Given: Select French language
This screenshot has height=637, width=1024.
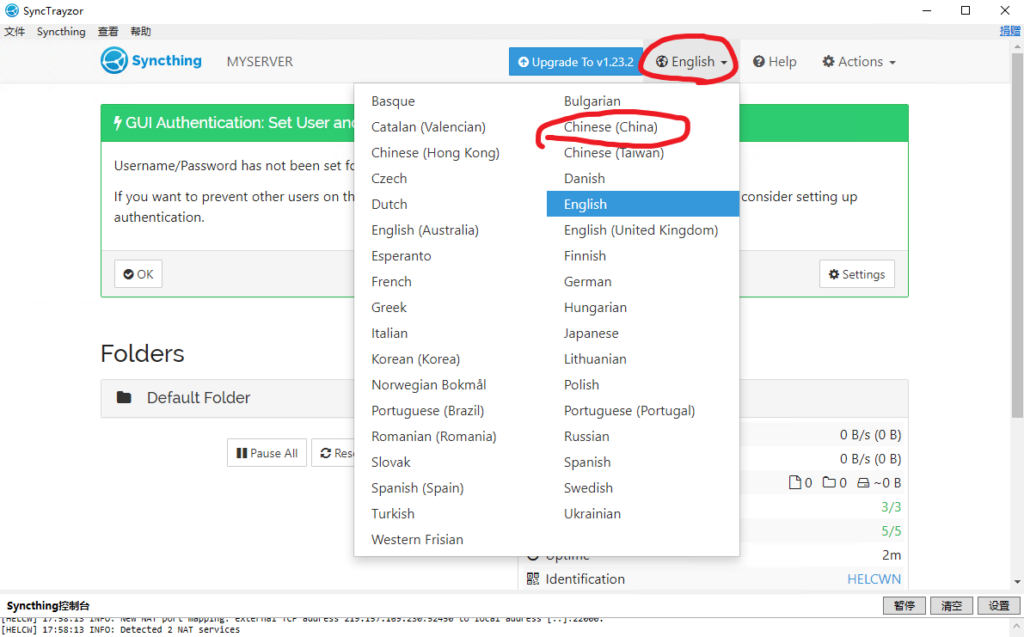Looking at the screenshot, I should (x=391, y=282).
